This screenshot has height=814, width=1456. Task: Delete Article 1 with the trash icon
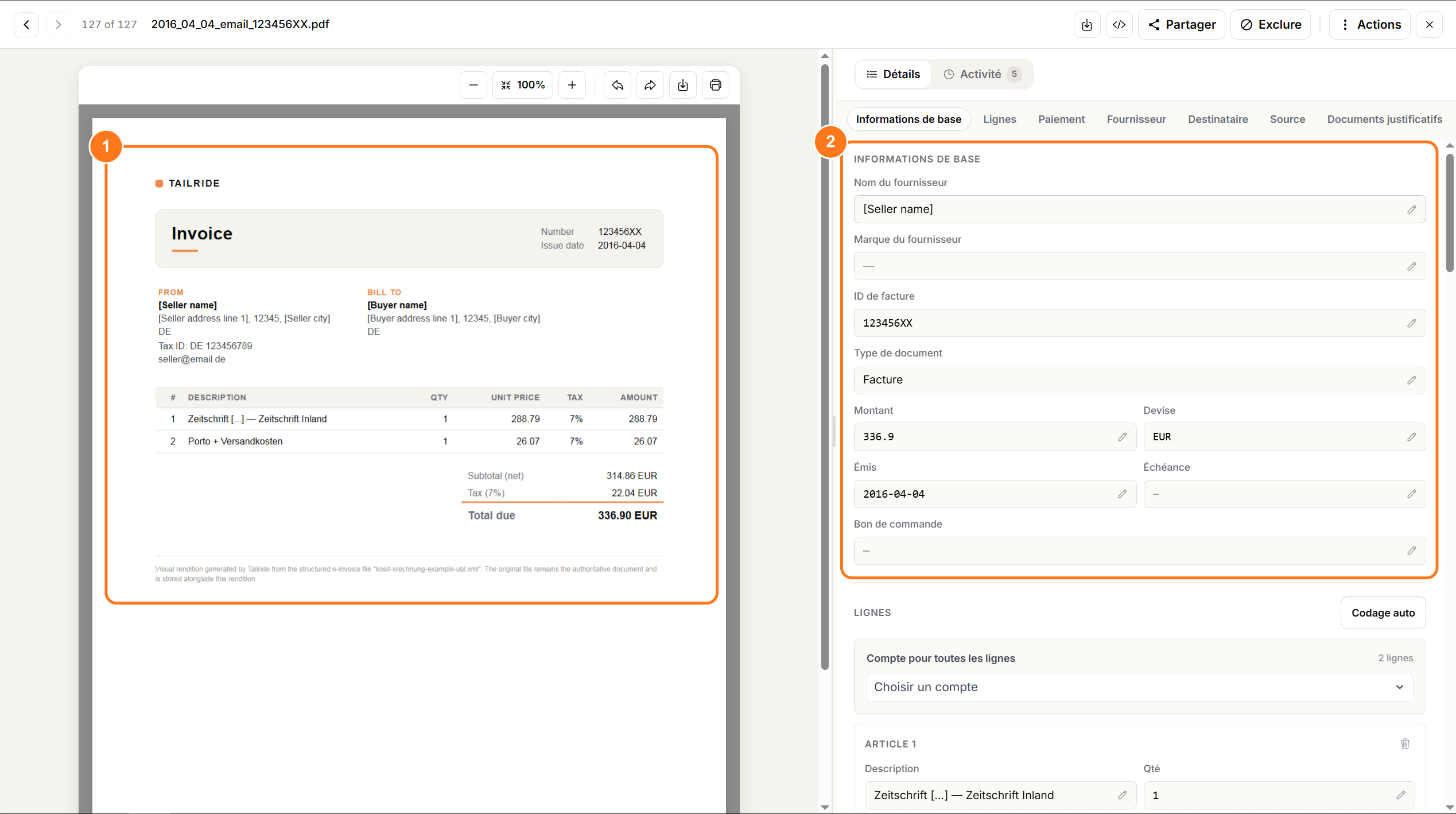point(1405,743)
